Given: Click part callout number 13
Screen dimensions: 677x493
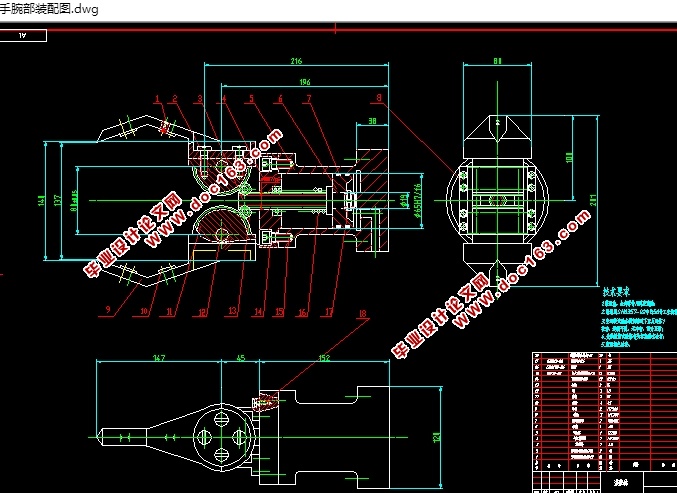Looking at the screenshot, I should tap(232, 310).
